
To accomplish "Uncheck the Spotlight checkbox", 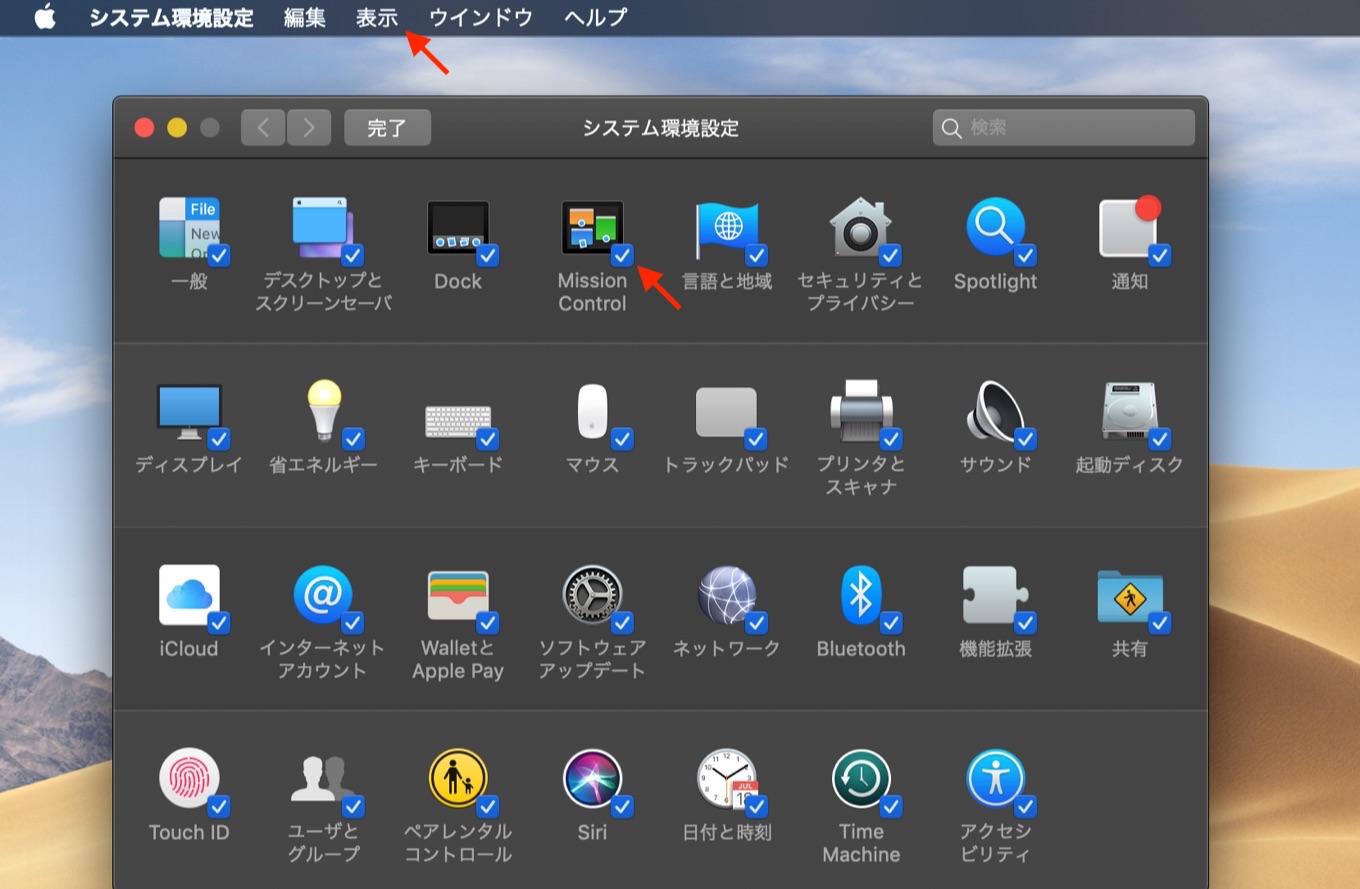I will [1025, 255].
